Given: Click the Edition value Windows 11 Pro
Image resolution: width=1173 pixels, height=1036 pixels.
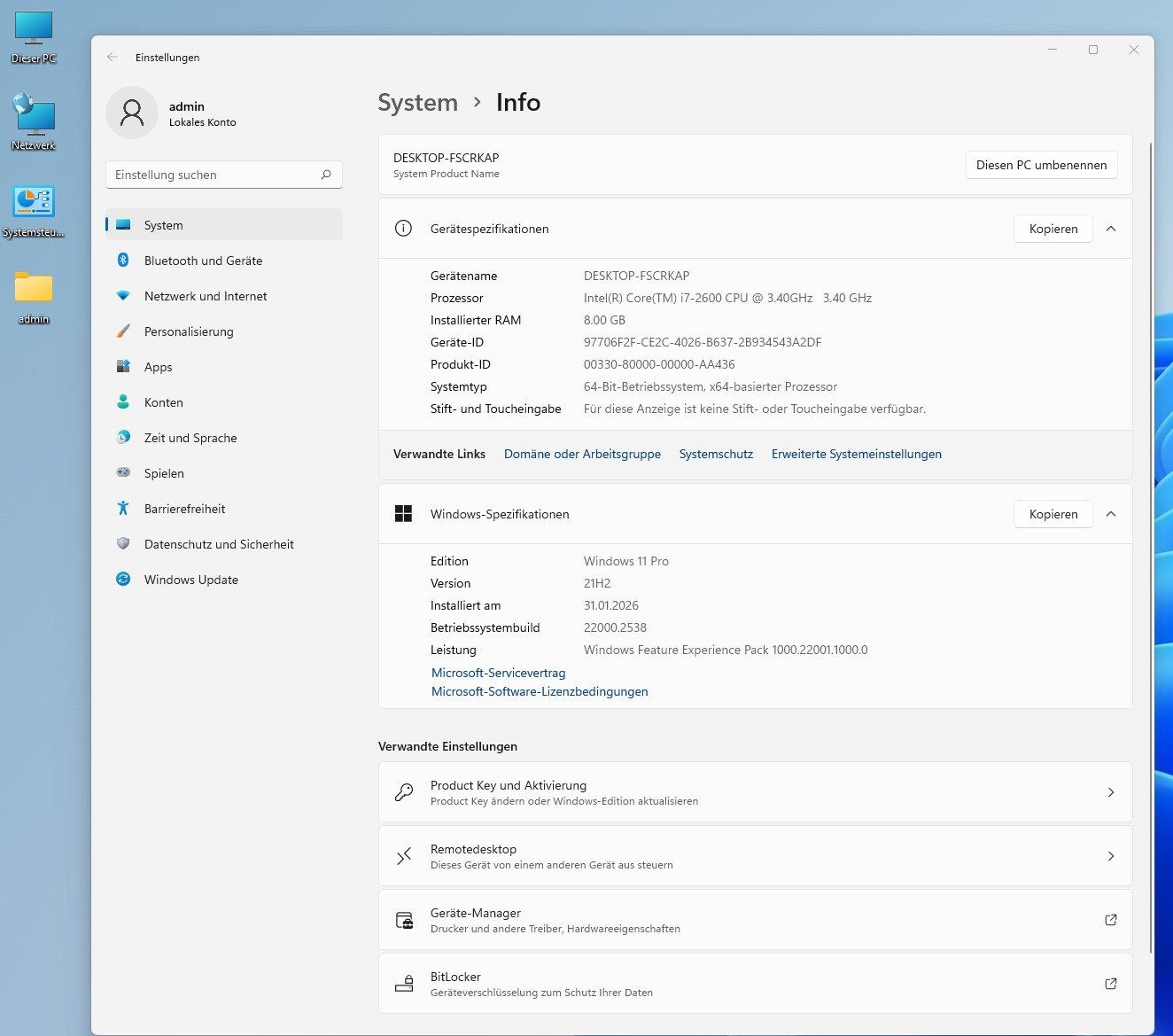Looking at the screenshot, I should (626, 561).
